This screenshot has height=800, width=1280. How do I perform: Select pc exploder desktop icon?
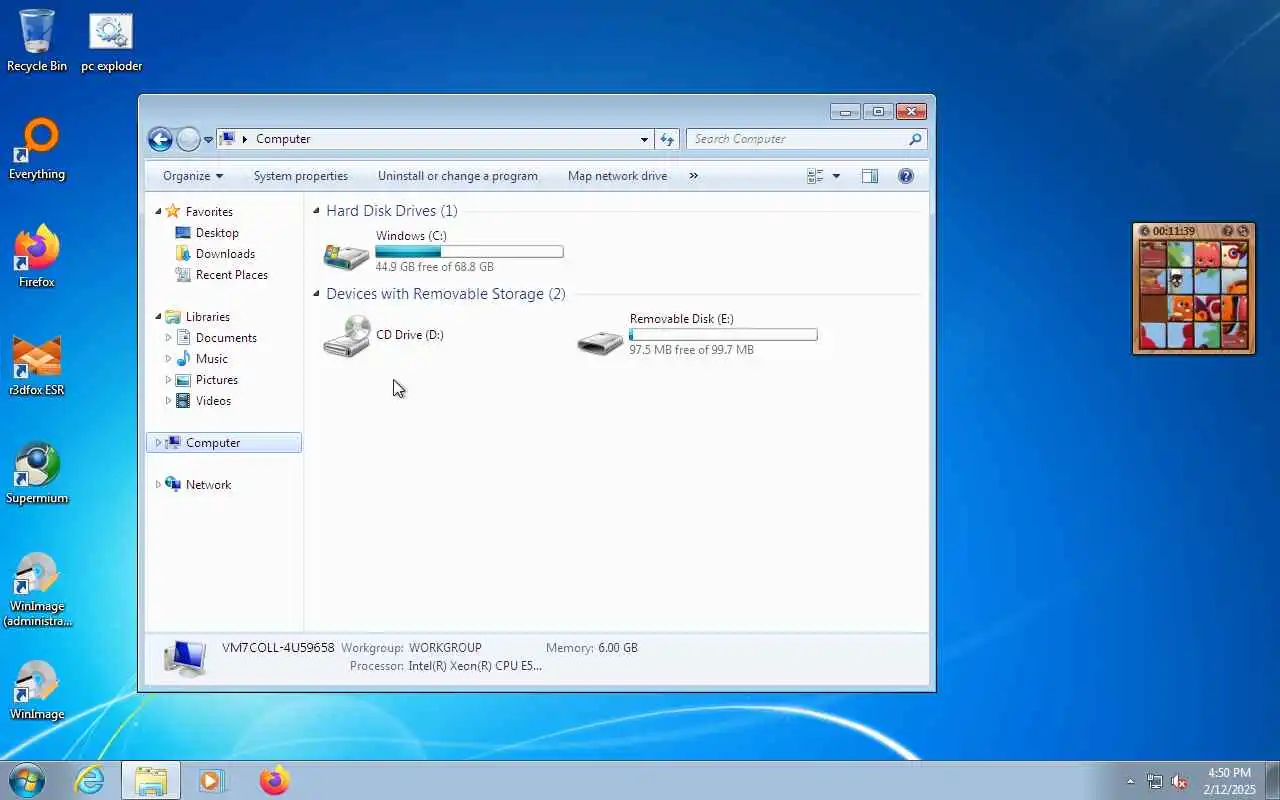[x=111, y=43]
